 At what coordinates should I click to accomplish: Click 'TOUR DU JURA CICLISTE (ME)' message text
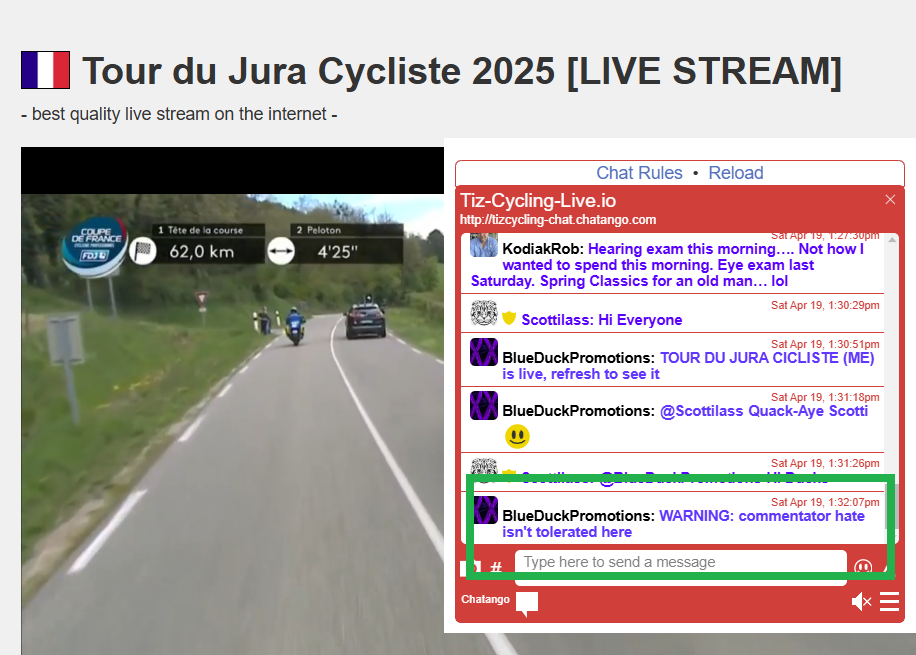(x=767, y=358)
